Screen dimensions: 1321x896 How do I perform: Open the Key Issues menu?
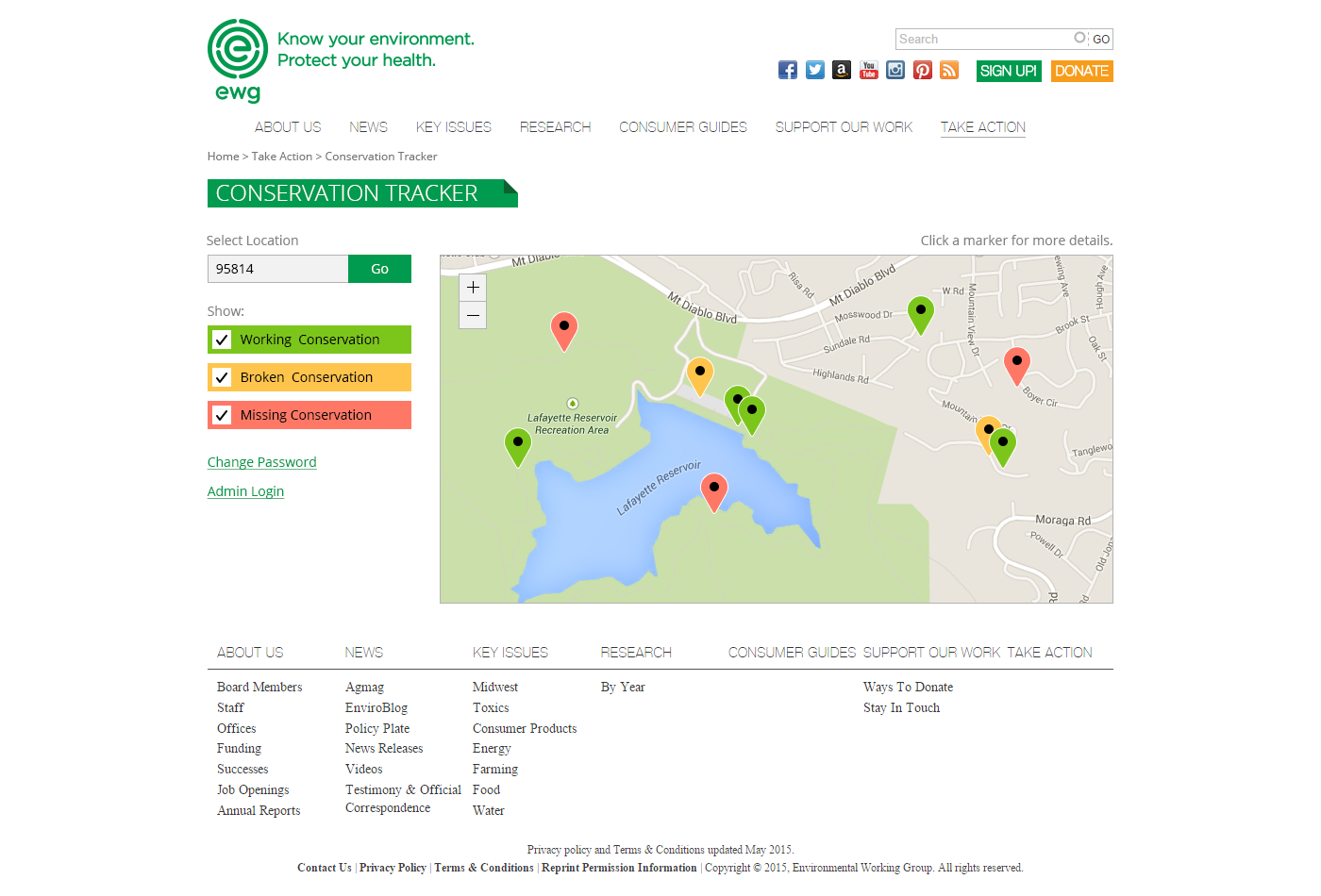click(453, 127)
